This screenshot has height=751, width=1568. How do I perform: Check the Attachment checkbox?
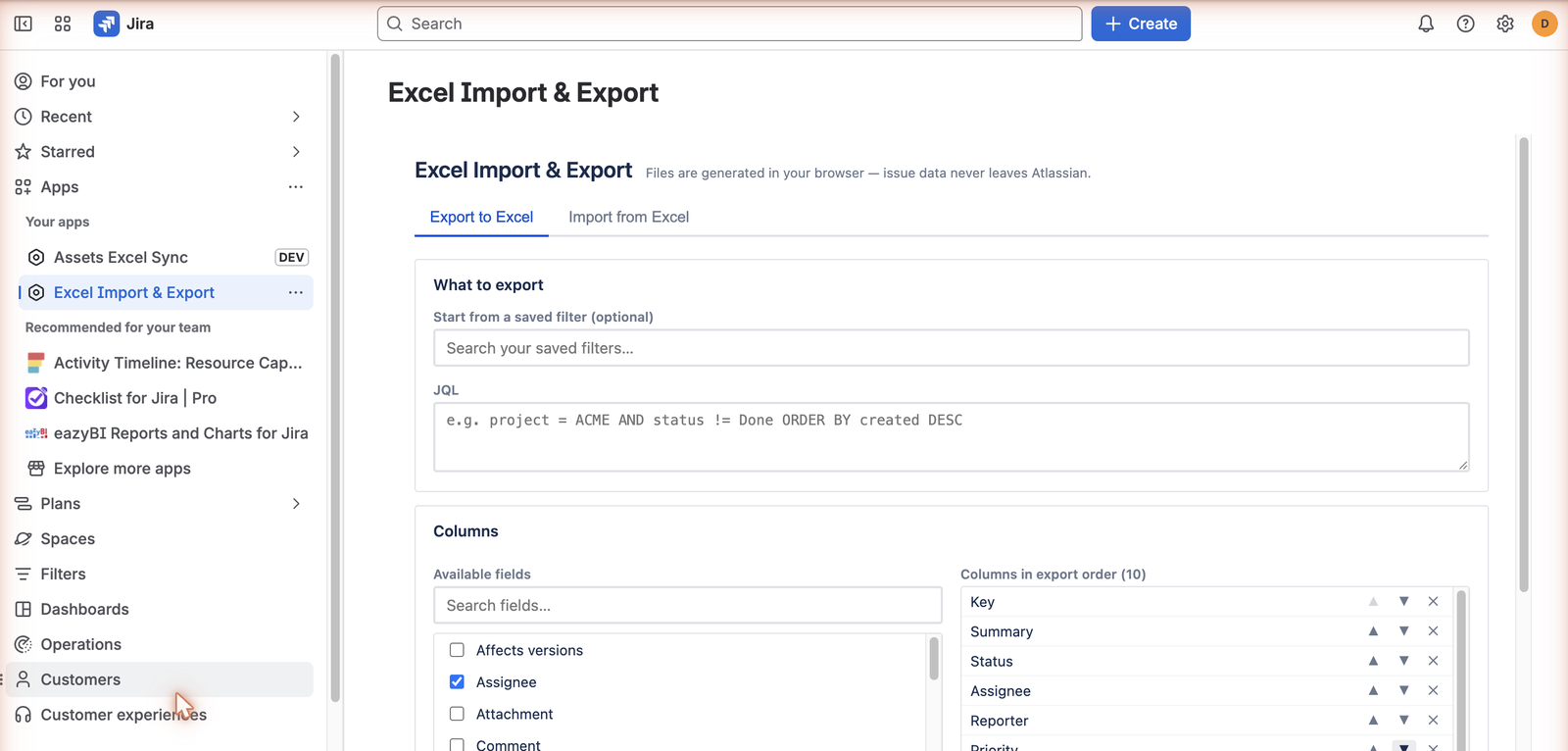click(x=457, y=714)
